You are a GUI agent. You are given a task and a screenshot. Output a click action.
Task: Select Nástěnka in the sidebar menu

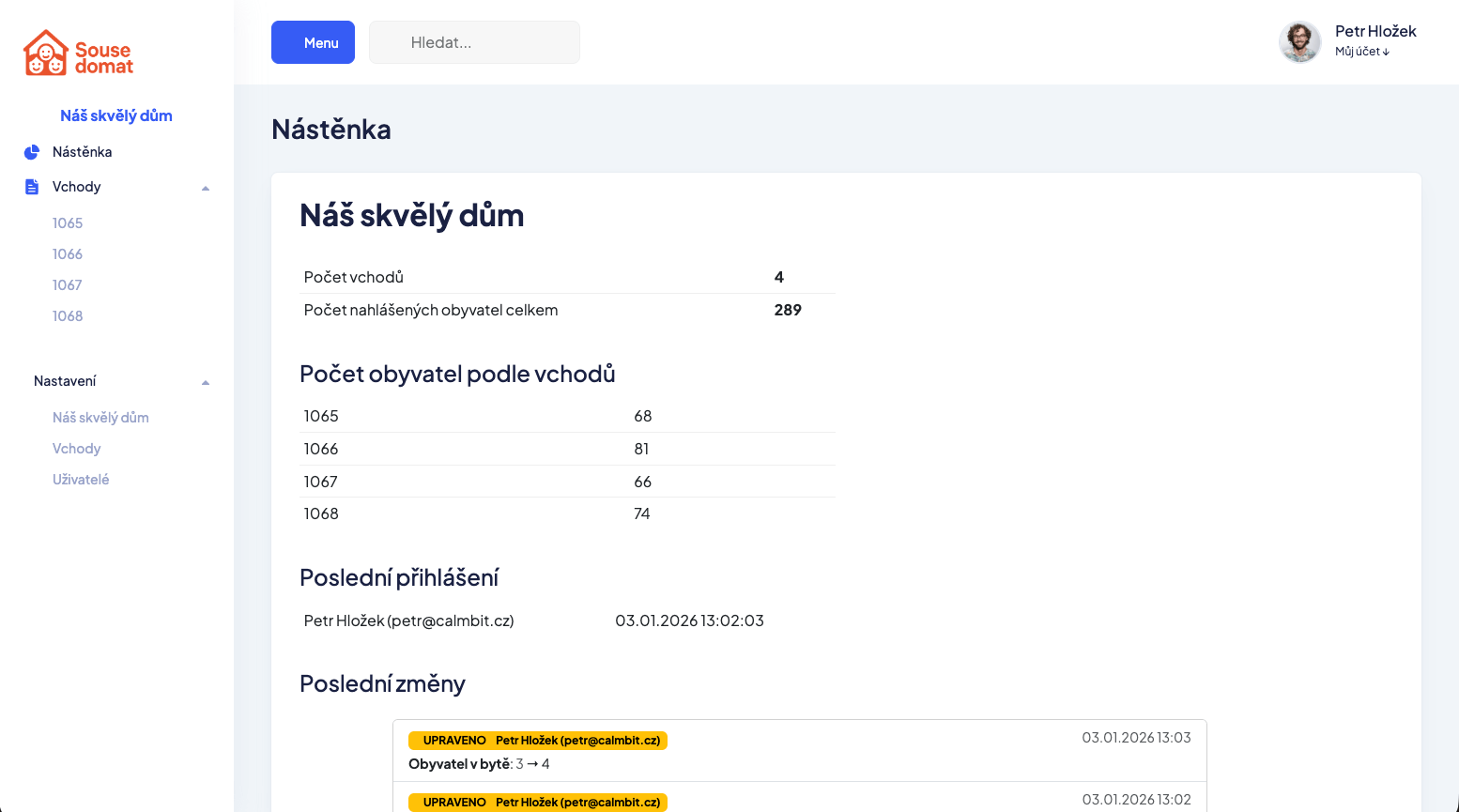[83, 151]
